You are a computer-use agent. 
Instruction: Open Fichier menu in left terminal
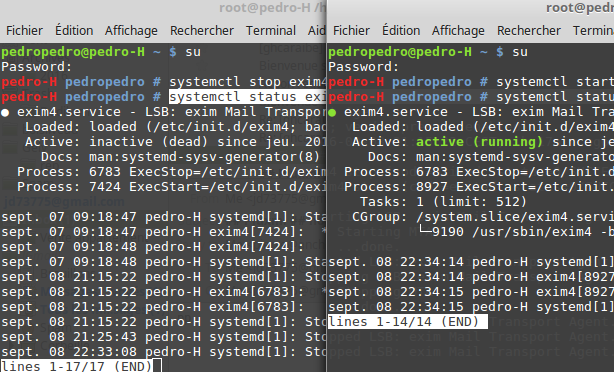(x=24, y=31)
